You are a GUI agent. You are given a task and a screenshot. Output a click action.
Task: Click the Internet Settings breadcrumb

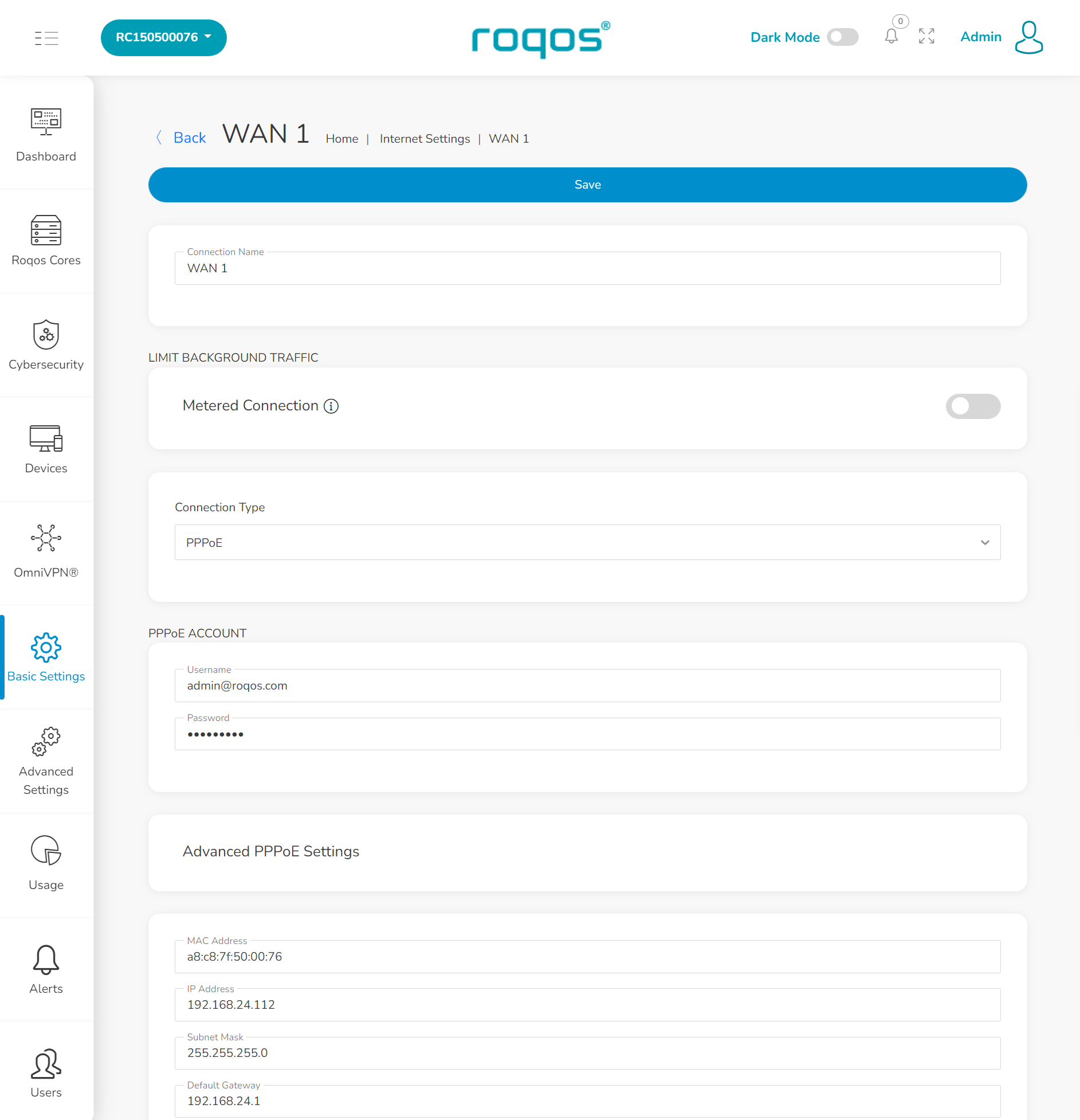pyautogui.click(x=425, y=139)
